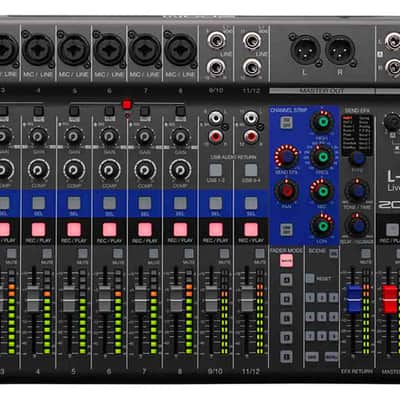The image size is (400, 400).
Task: Click the SEND EFX effect list display
Action: point(357,132)
